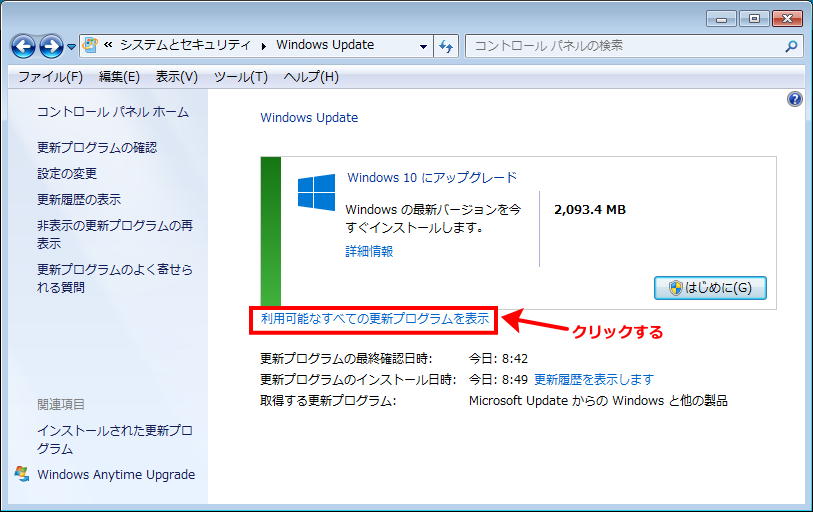The height and width of the screenshot is (512, 813).
Task: Click Windows 10 にアップグレード heading
Action: pos(432,177)
